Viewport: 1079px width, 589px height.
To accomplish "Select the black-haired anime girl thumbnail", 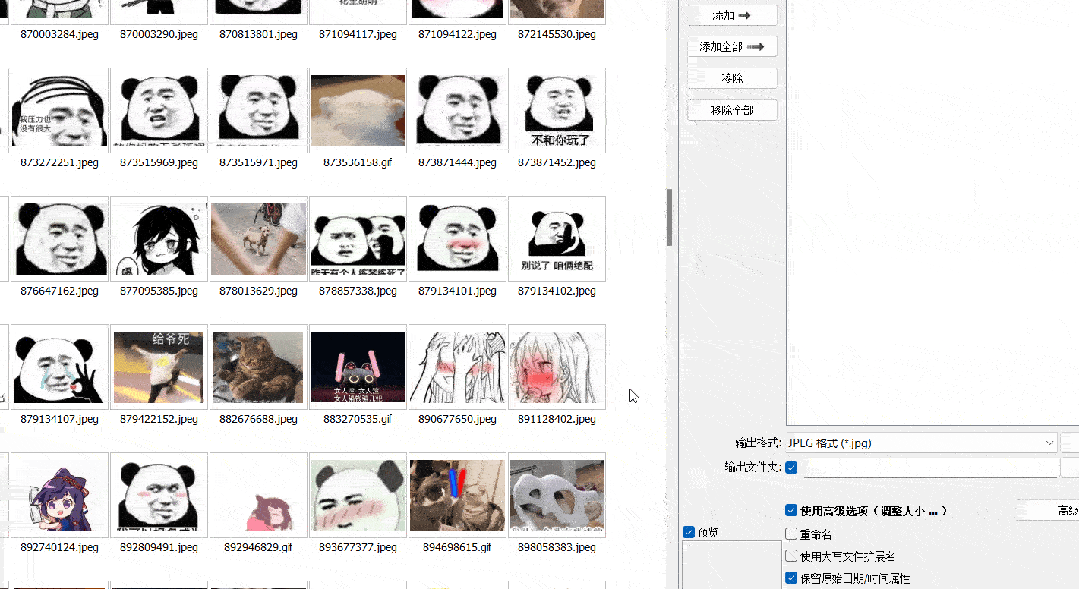I will coord(159,239).
